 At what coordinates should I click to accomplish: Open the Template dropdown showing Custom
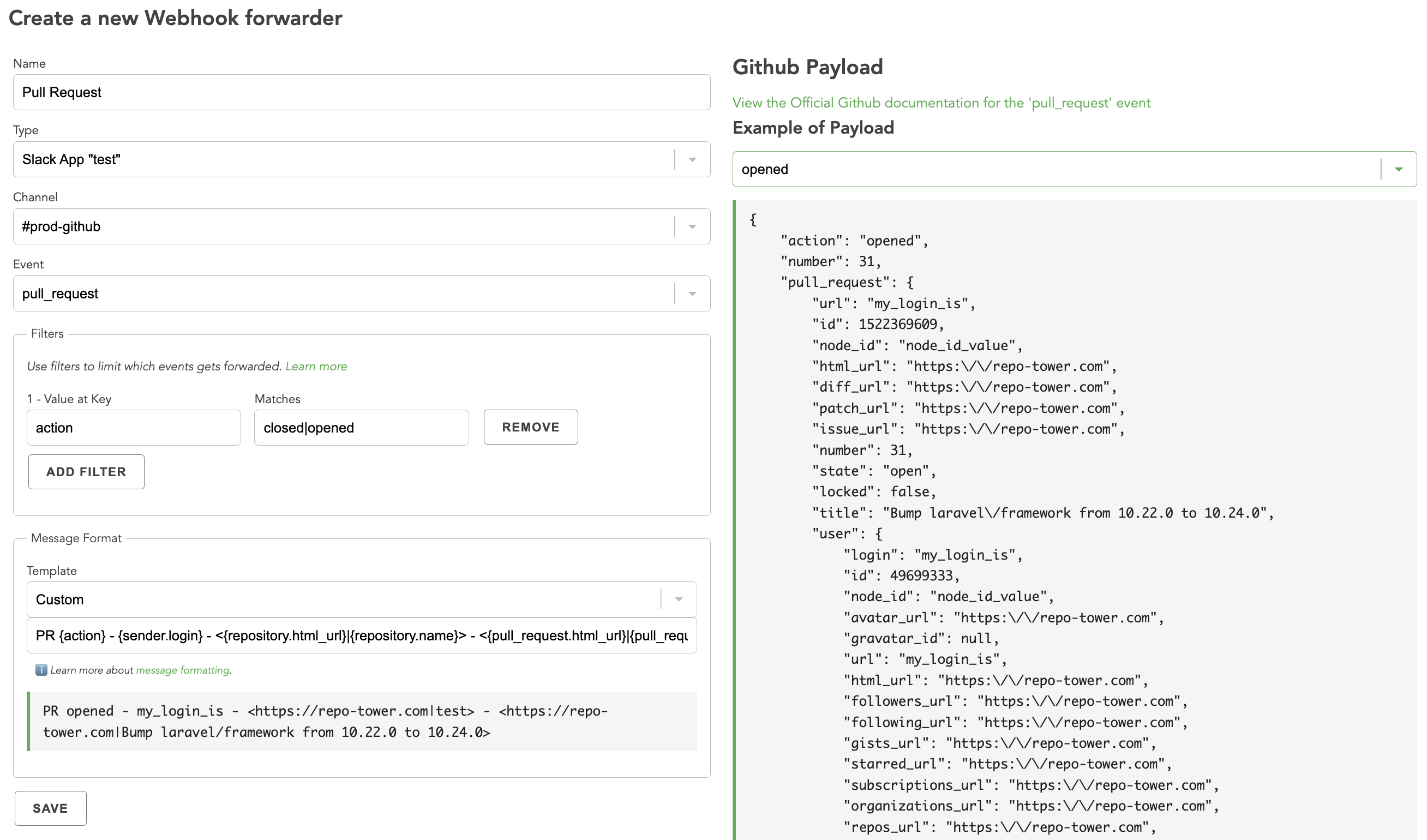coord(678,599)
